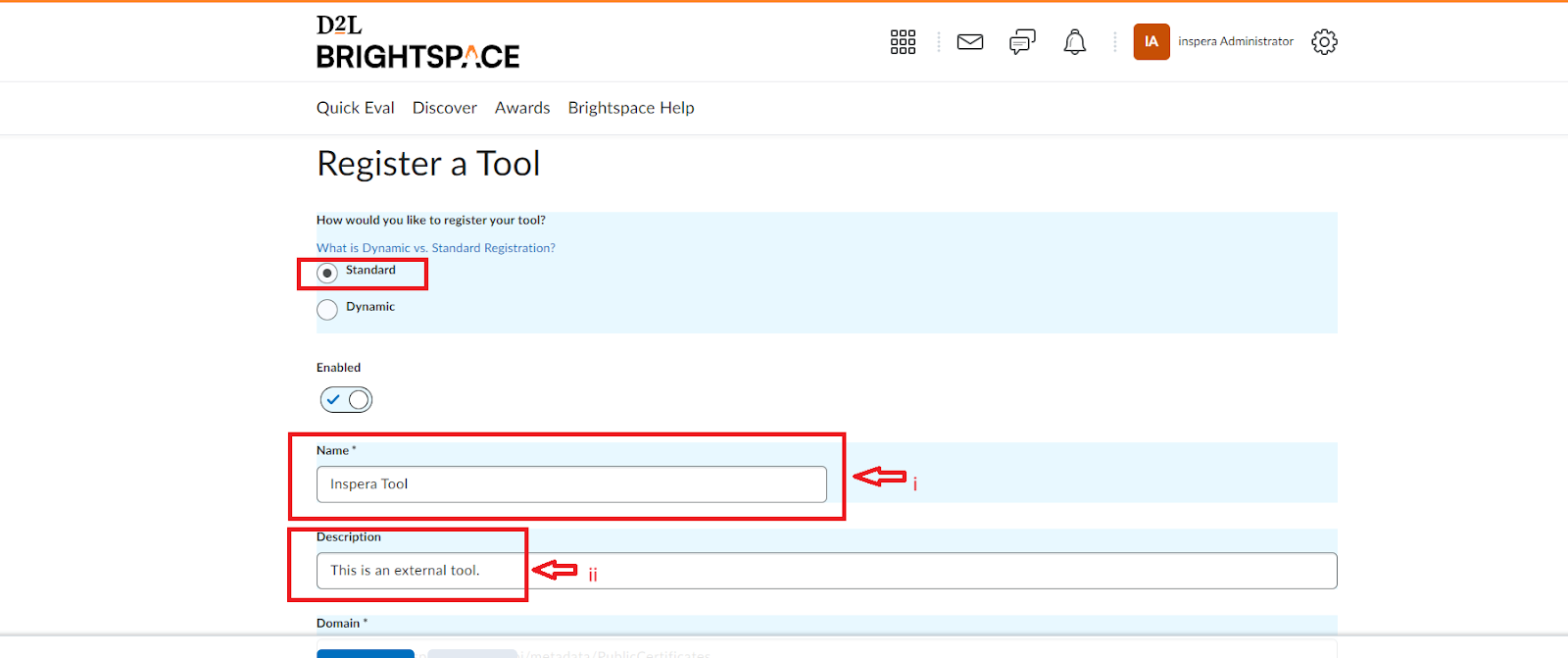Open update alerts bell icon
The image size is (1568, 658).
1075,41
